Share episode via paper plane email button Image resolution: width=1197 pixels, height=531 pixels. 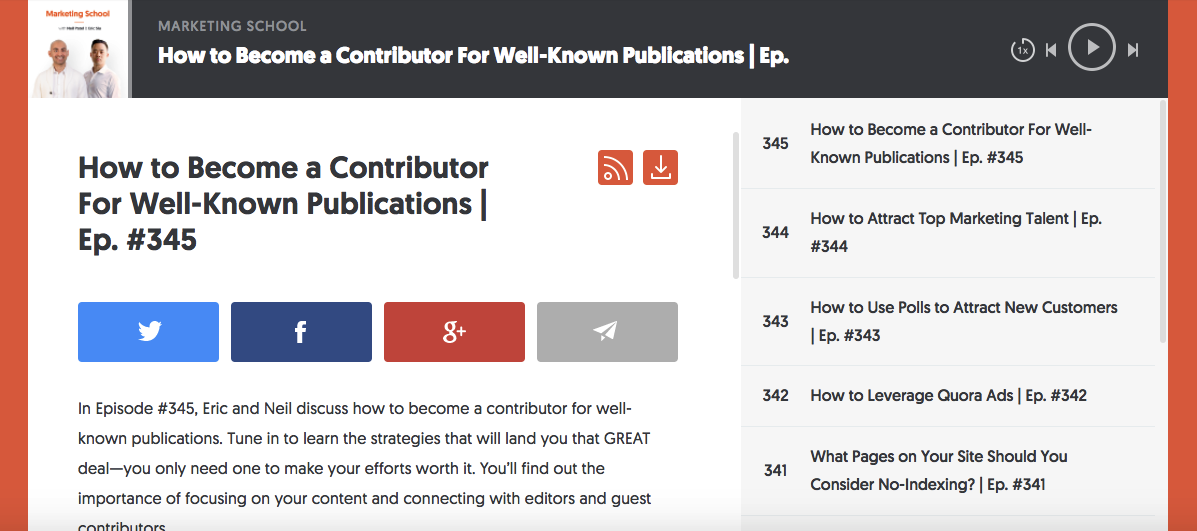click(607, 332)
